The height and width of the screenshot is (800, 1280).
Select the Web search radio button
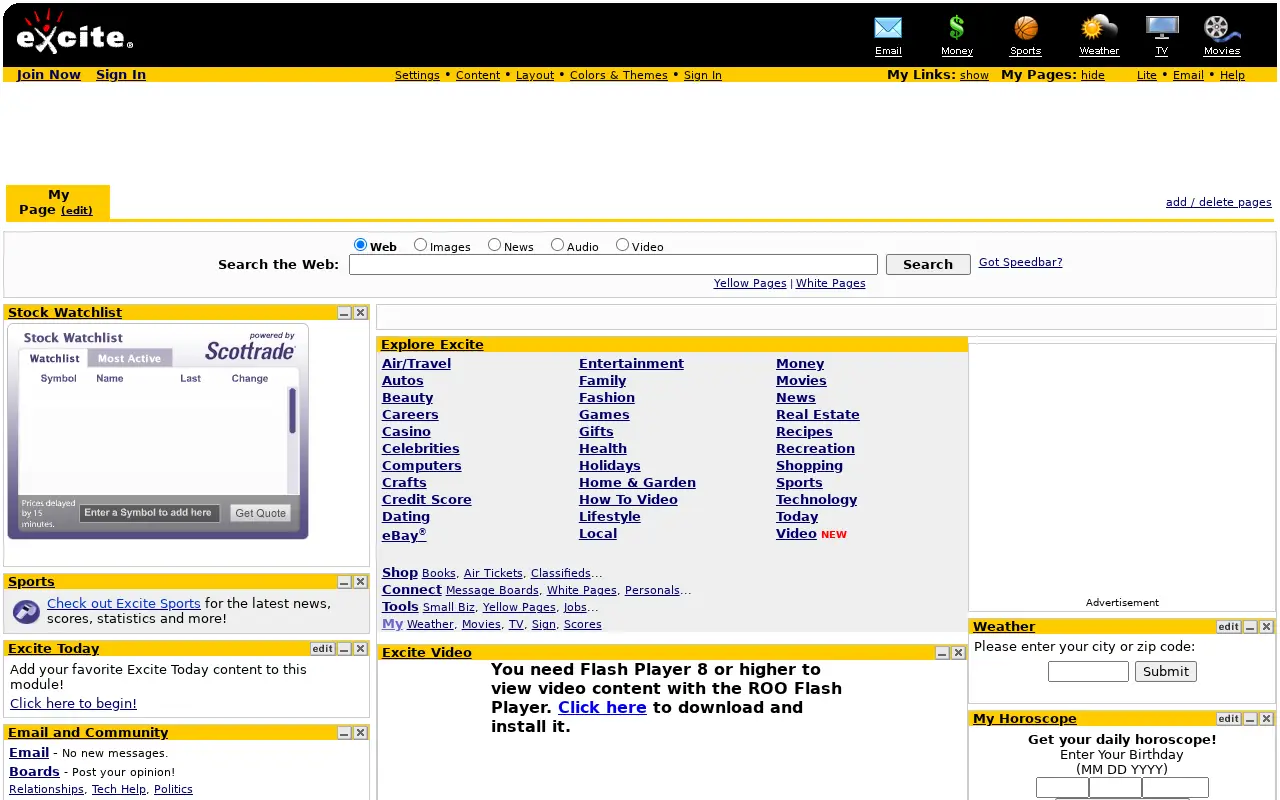(x=361, y=245)
